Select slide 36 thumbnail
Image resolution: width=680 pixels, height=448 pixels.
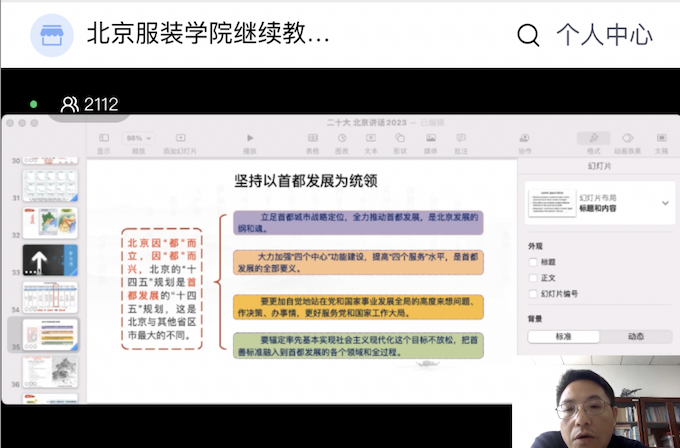pos(50,372)
